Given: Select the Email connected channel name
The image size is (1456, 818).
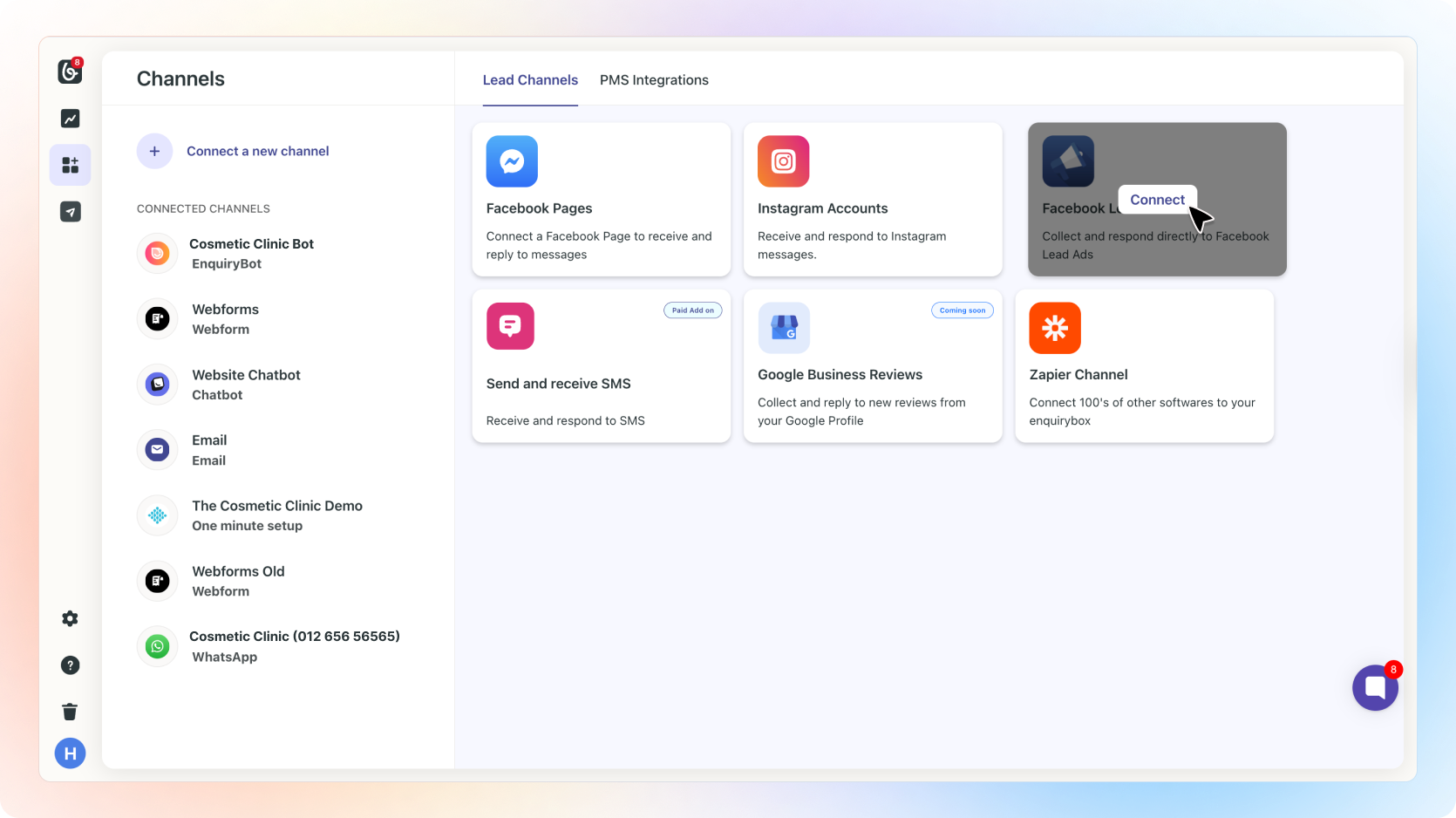Looking at the screenshot, I should 209,440.
